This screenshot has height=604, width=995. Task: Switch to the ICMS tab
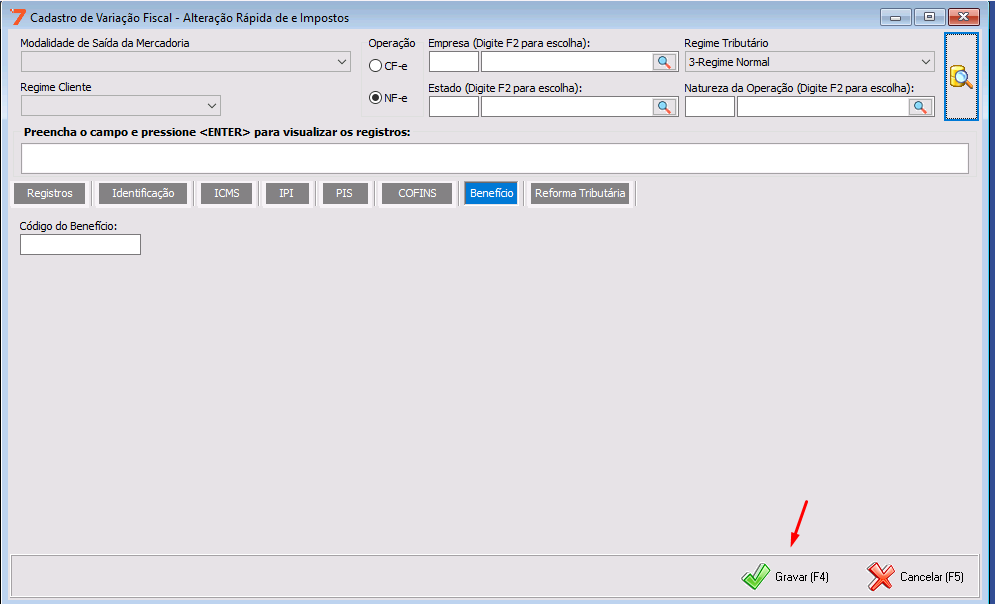227,193
